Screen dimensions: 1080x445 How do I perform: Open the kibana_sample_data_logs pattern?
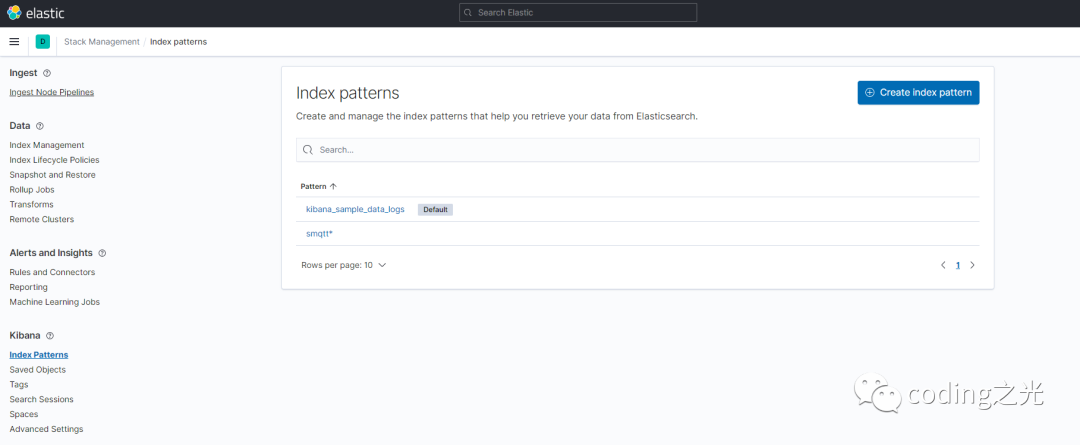click(355, 209)
